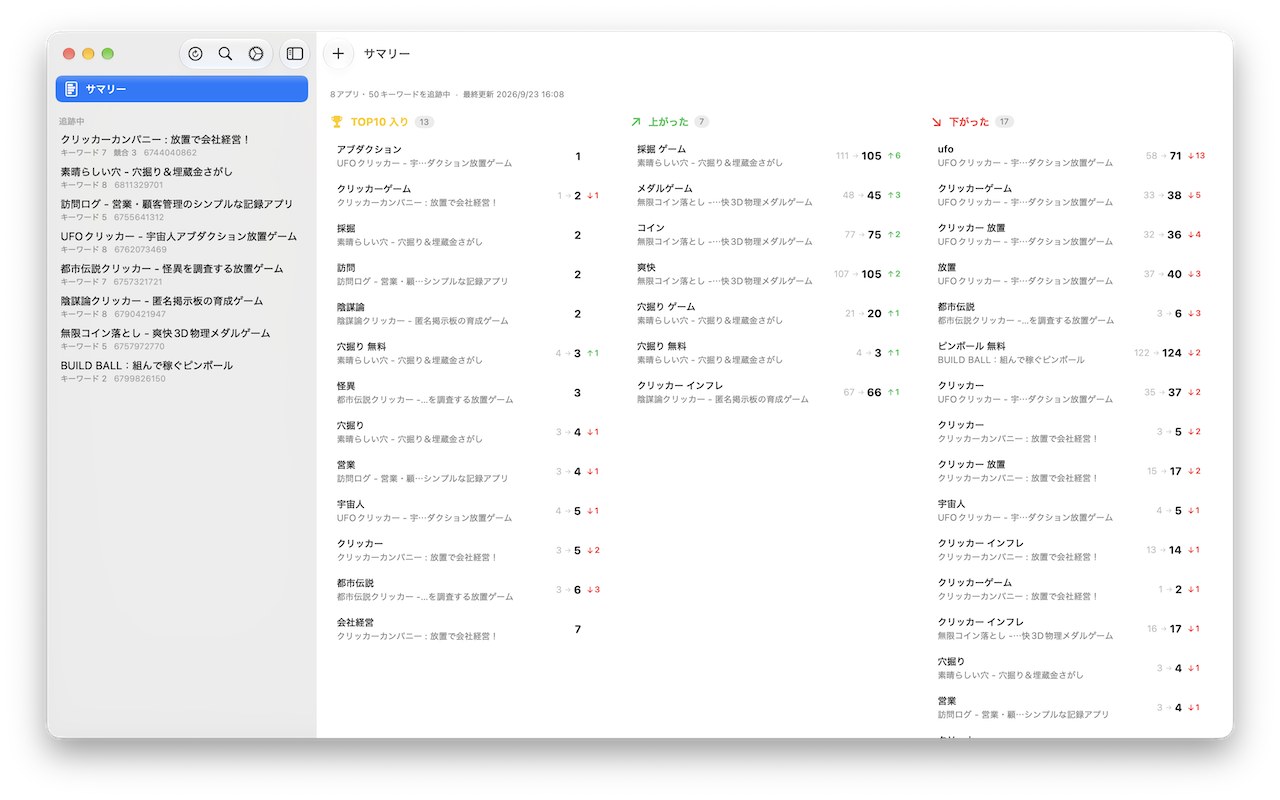Open 穴掘り ゲーム row ranked 20
Image resolution: width=1280 pixels, height=800 pixels.
(768, 314)
